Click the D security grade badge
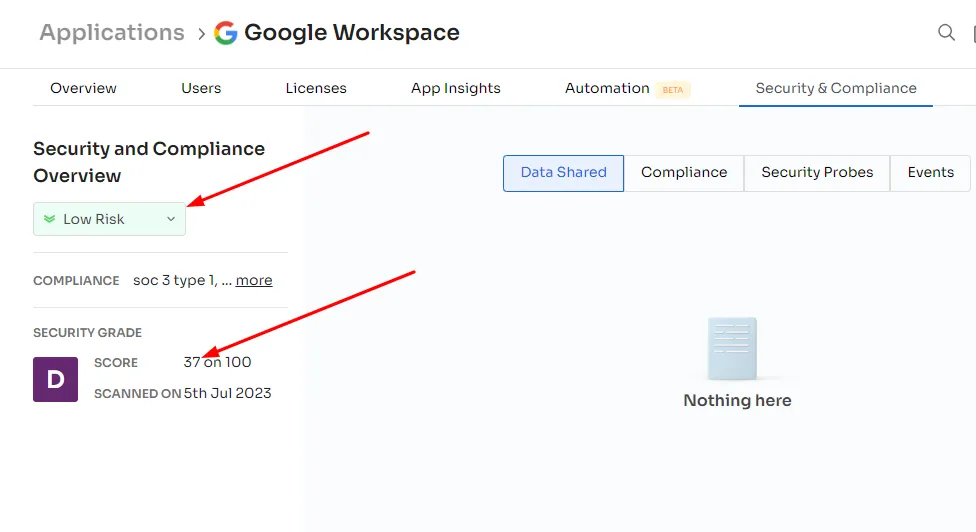 tap(55, 380)
